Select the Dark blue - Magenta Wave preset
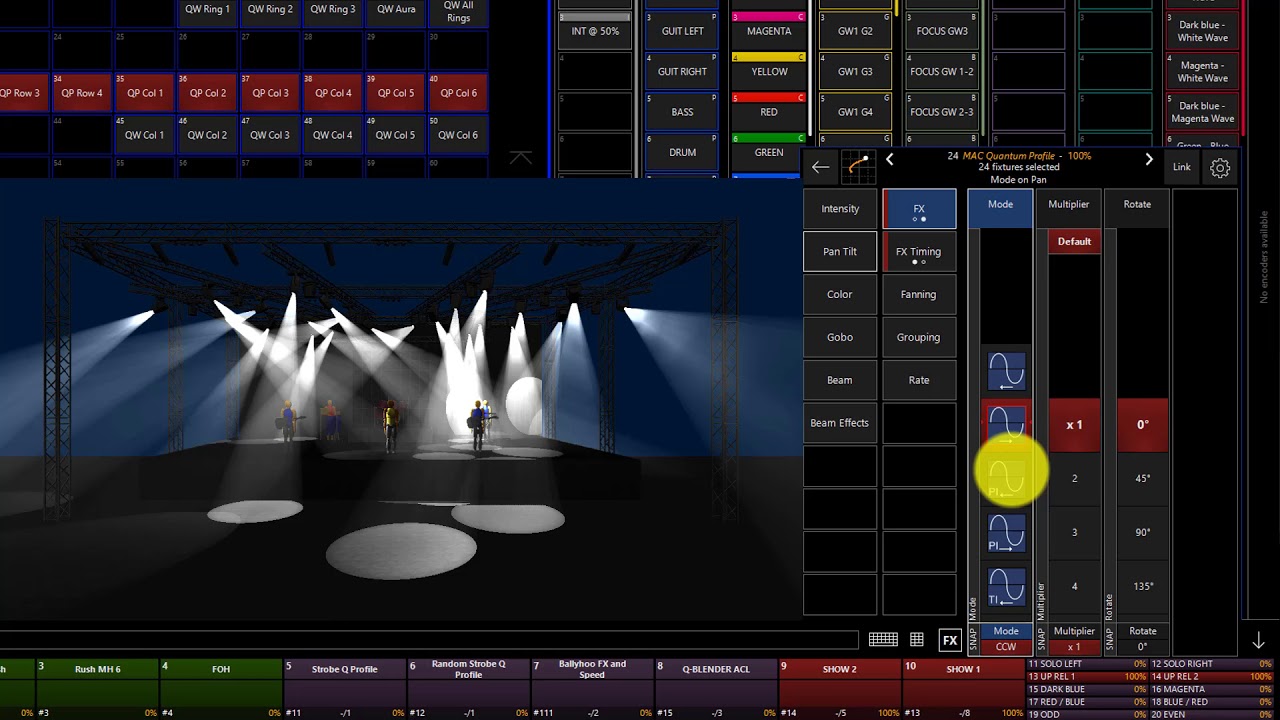 (x=1202, y=112)
